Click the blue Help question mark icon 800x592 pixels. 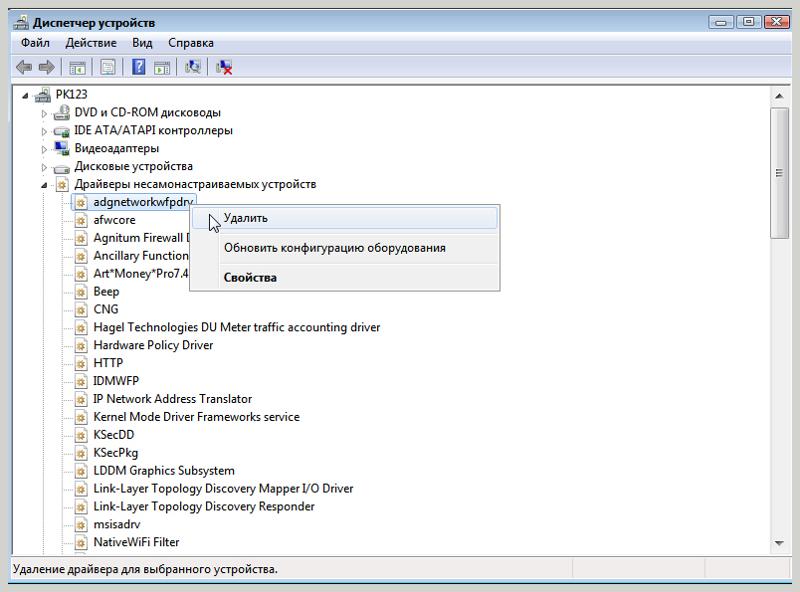(x=138, y=67)
